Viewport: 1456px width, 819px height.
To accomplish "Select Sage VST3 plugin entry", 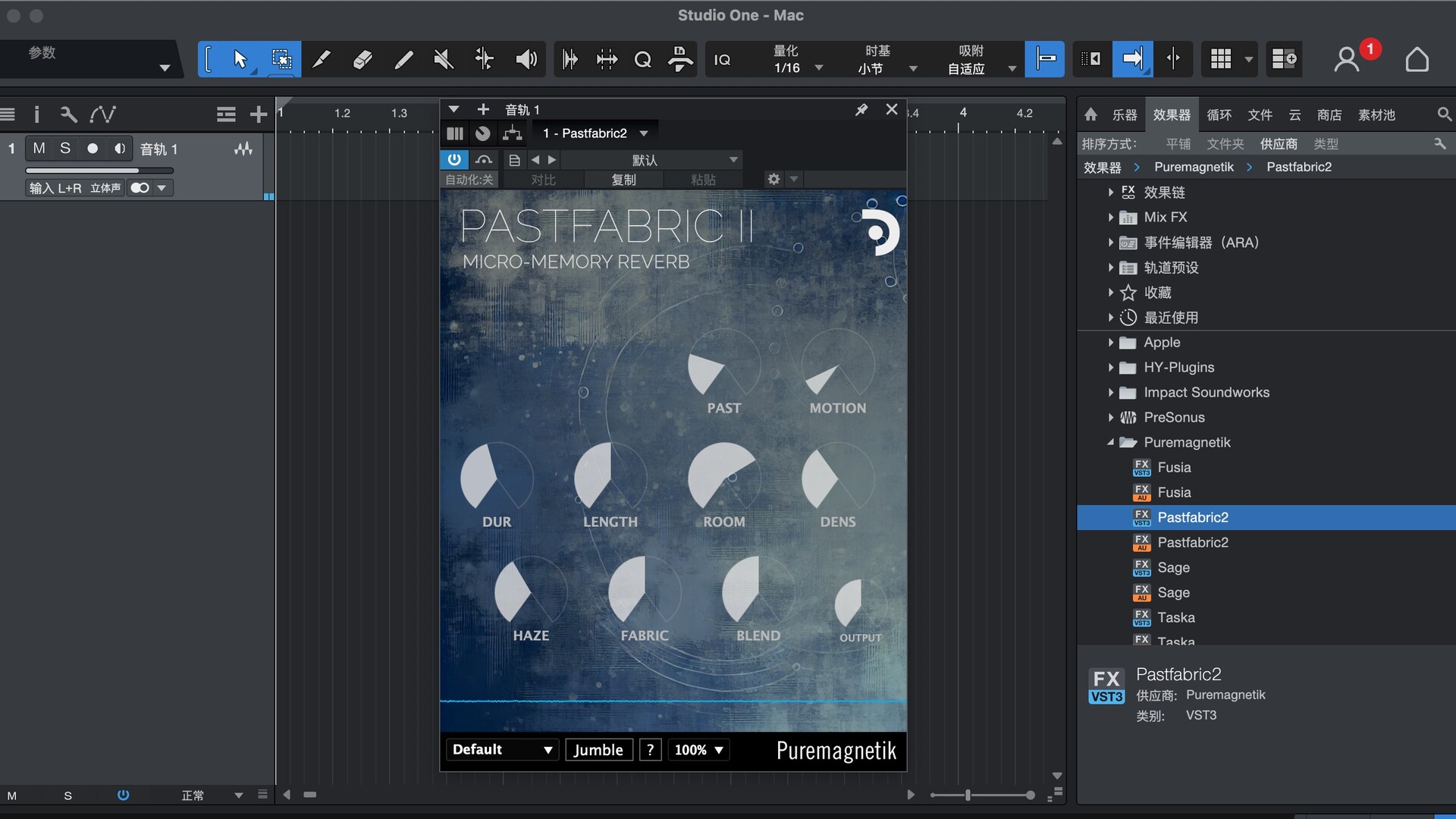I will click(x=1173, y=568).
